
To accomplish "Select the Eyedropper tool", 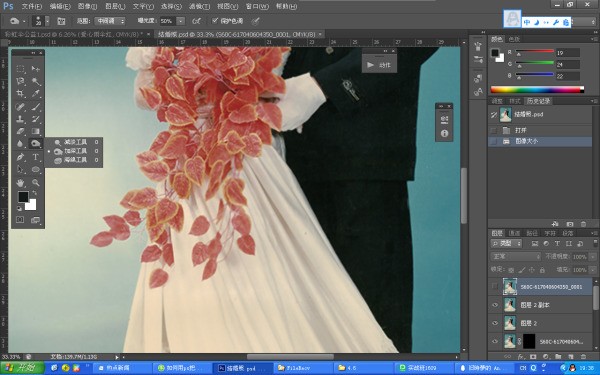I will [x=36, y=93].
